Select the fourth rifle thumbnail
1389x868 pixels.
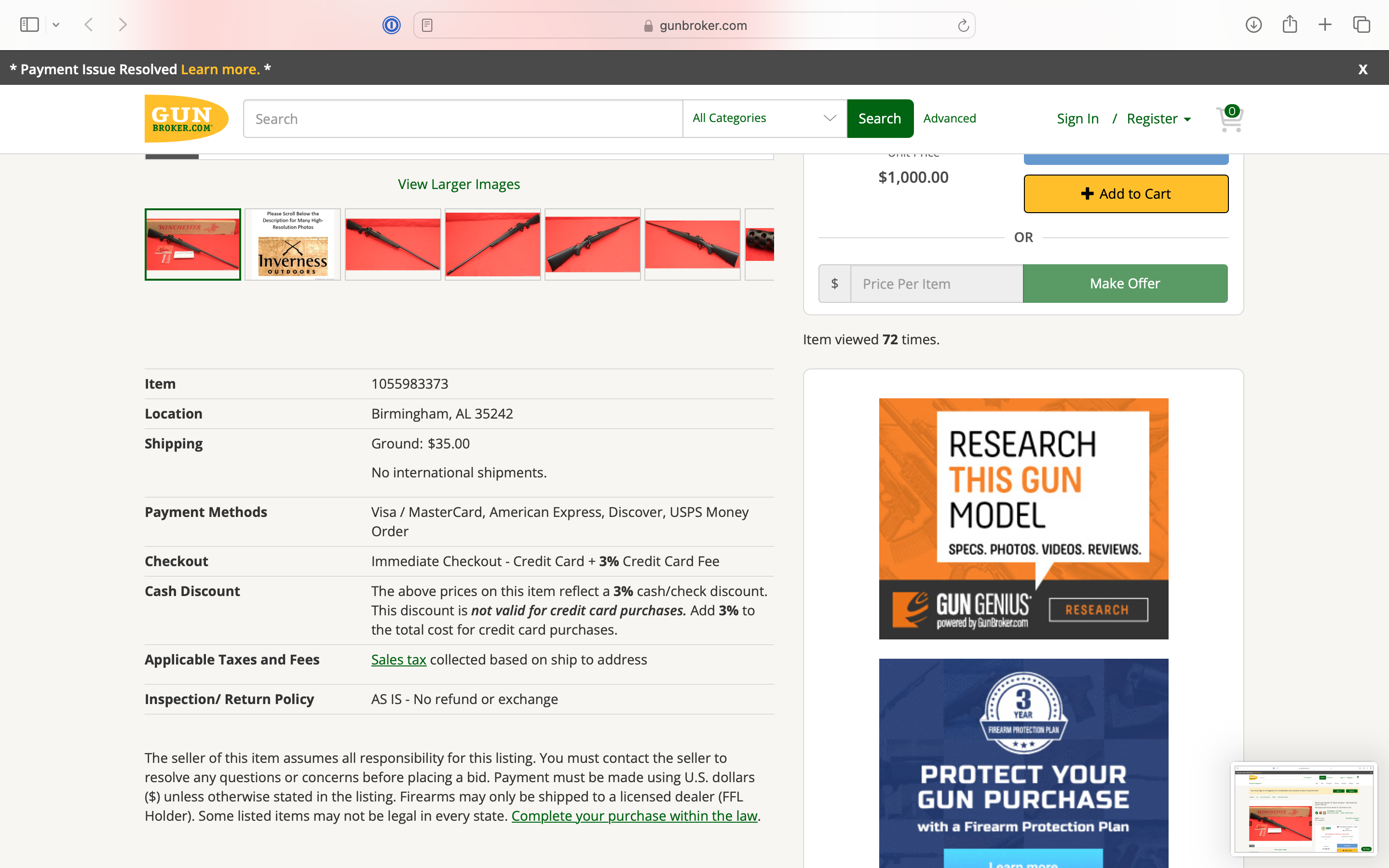pyautogui.click(x=492, y=244)
